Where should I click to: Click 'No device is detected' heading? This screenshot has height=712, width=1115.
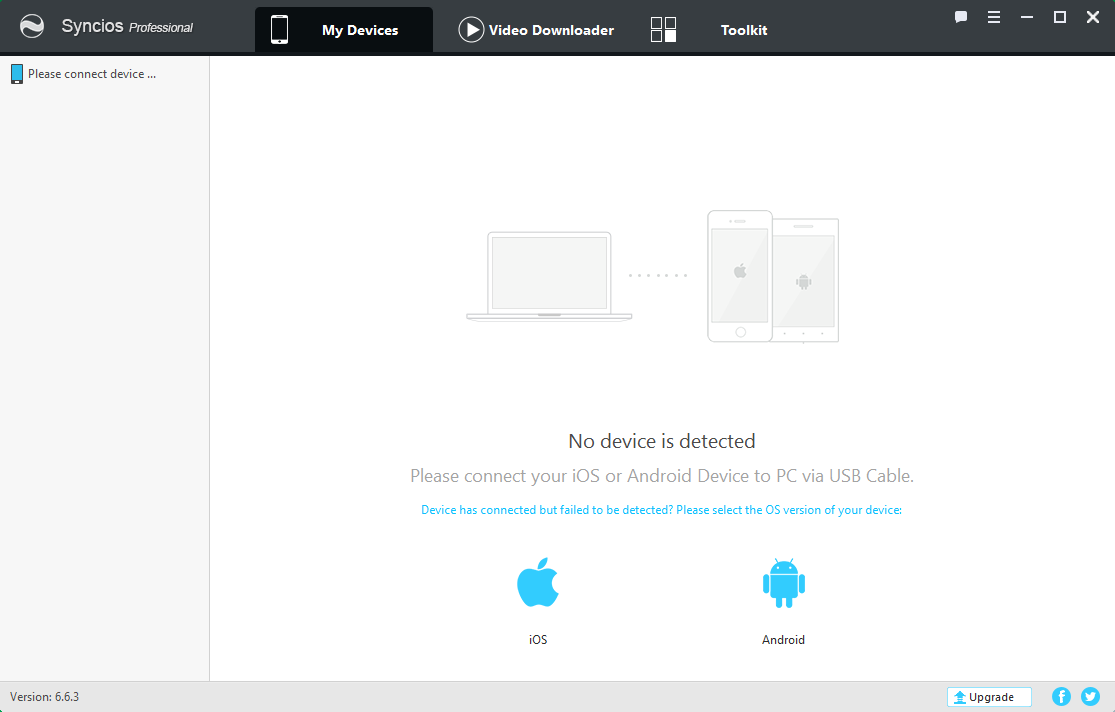coord(662,441)
